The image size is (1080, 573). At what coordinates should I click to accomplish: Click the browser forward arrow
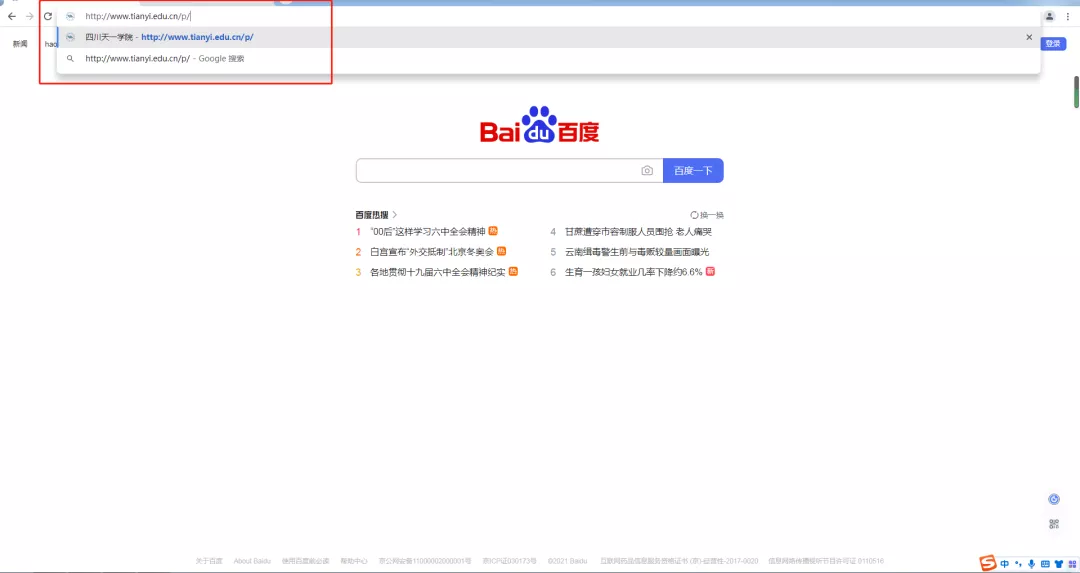click(30, 17)
